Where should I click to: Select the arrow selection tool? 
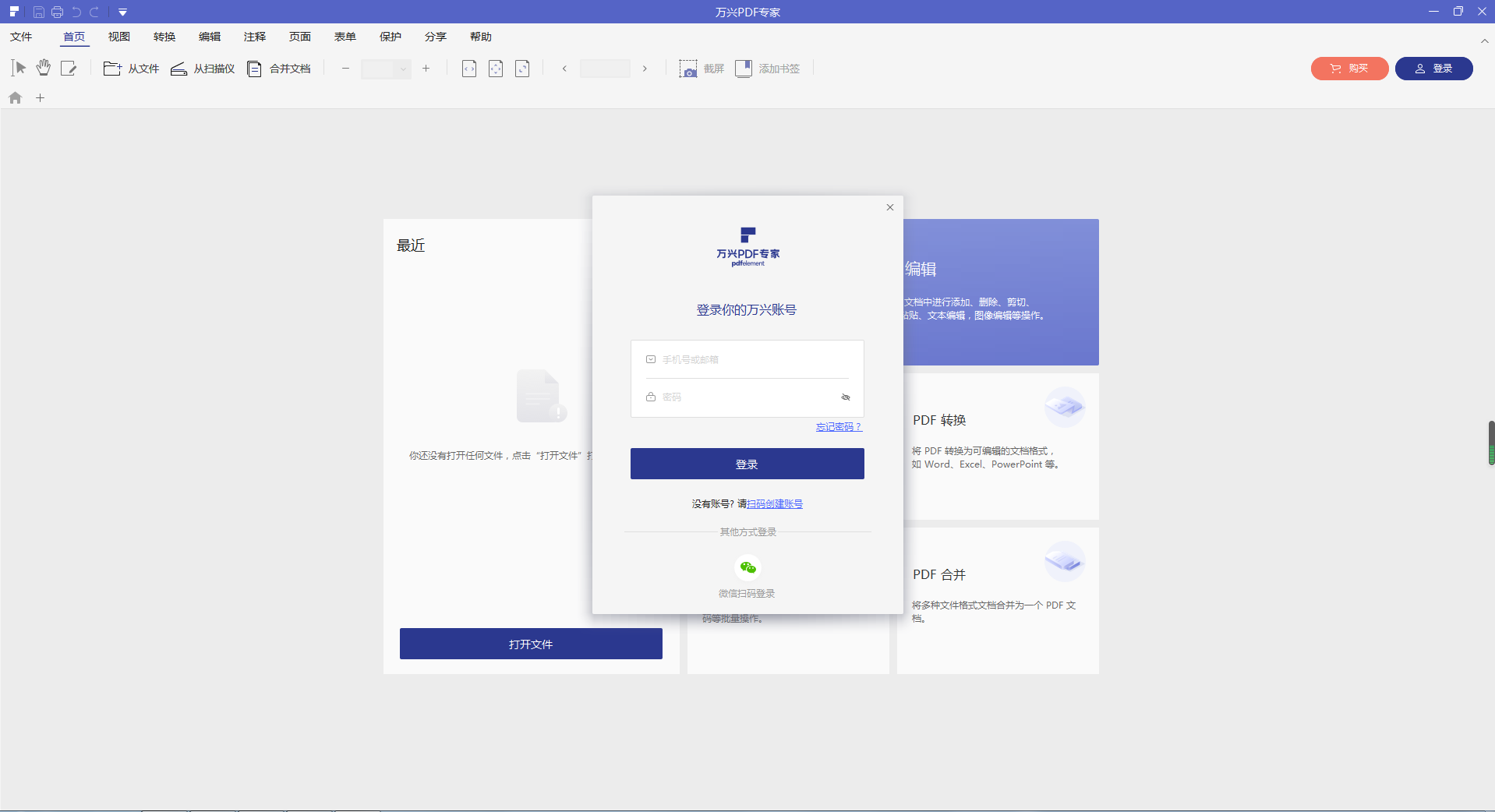tap(19, 69)
